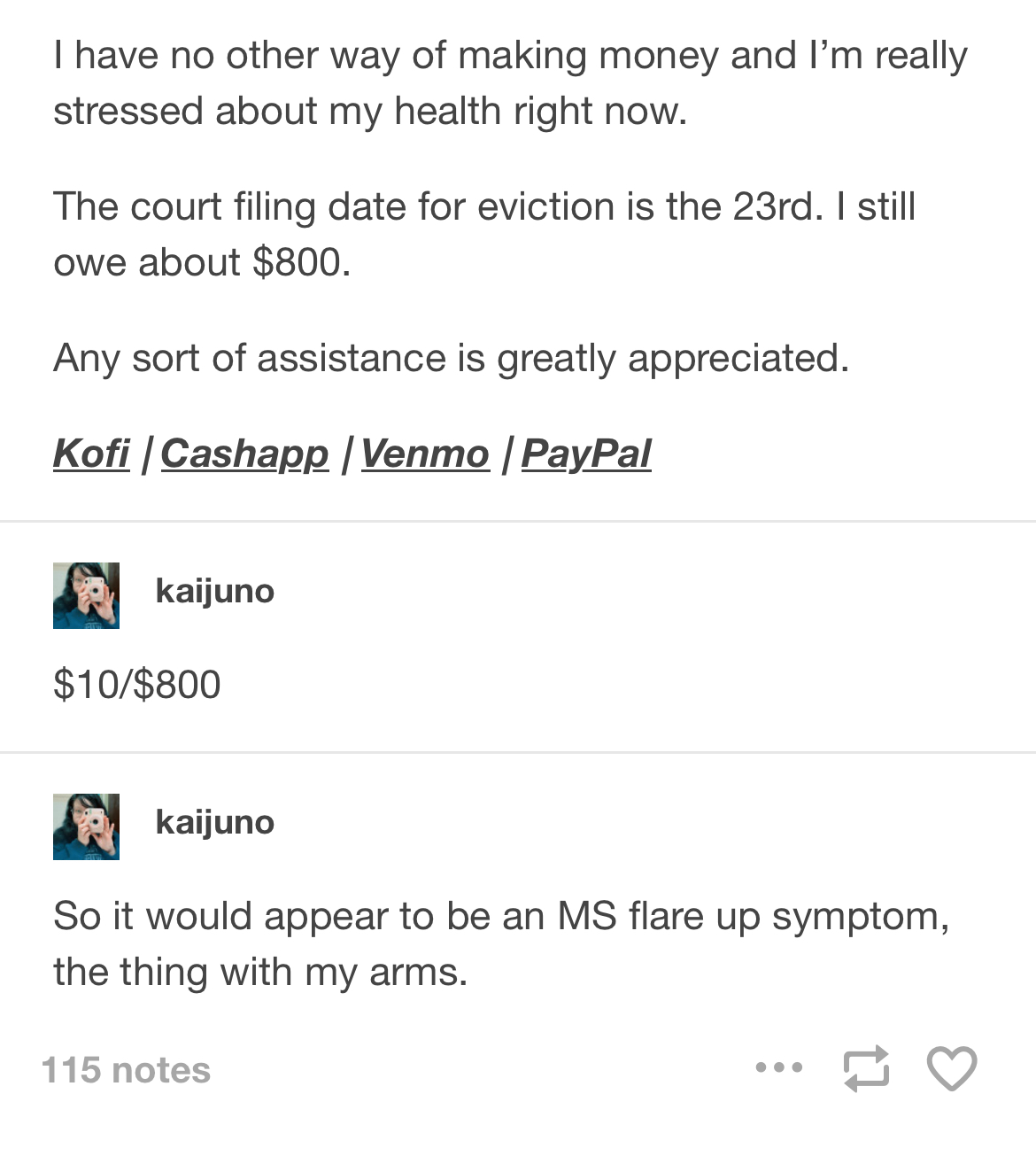
Task: Like the post with the heart icon
Action: (x=952, y=1068)
